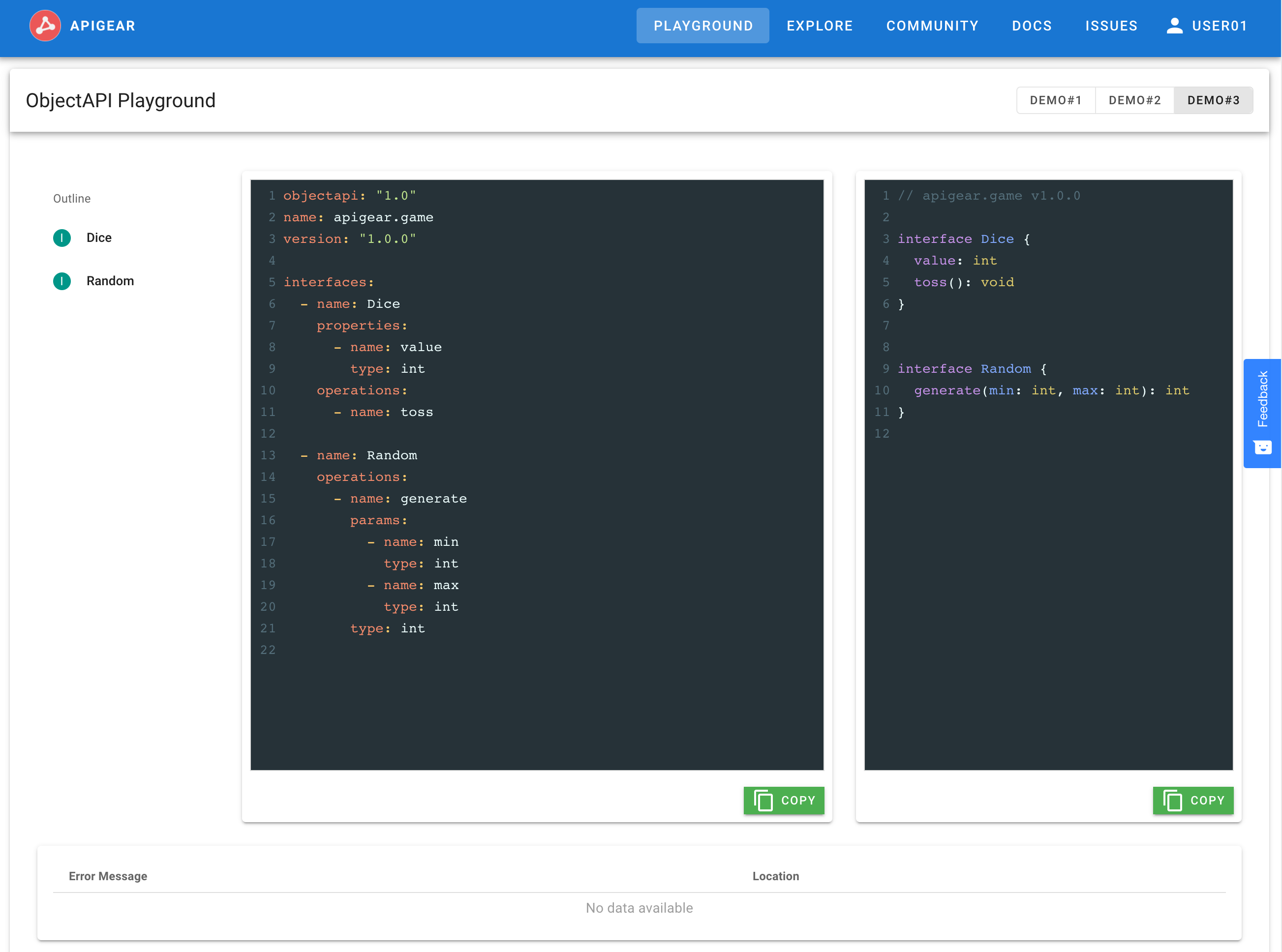Place cursor on 'objectapi: "1.0"' line

pos(349,196)
